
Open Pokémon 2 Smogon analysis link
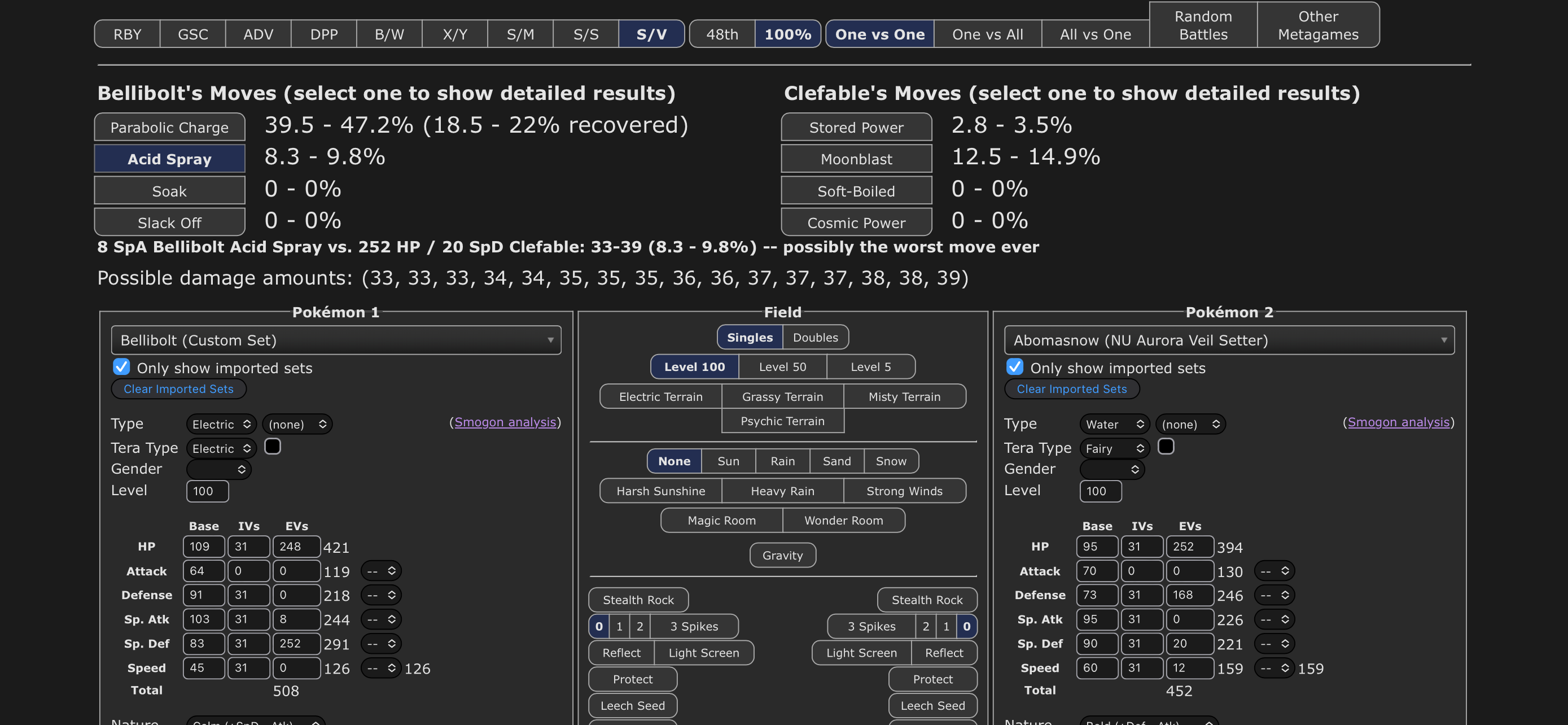click(x=1398, y=422)
